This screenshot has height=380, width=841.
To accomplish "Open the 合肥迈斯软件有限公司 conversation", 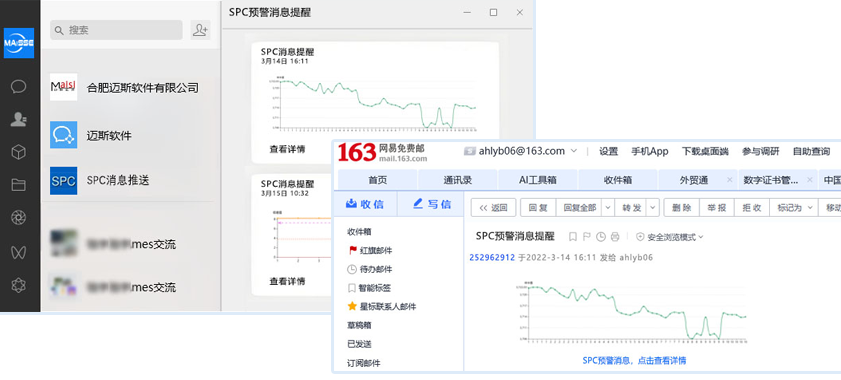I will click(x=130, y=87).
